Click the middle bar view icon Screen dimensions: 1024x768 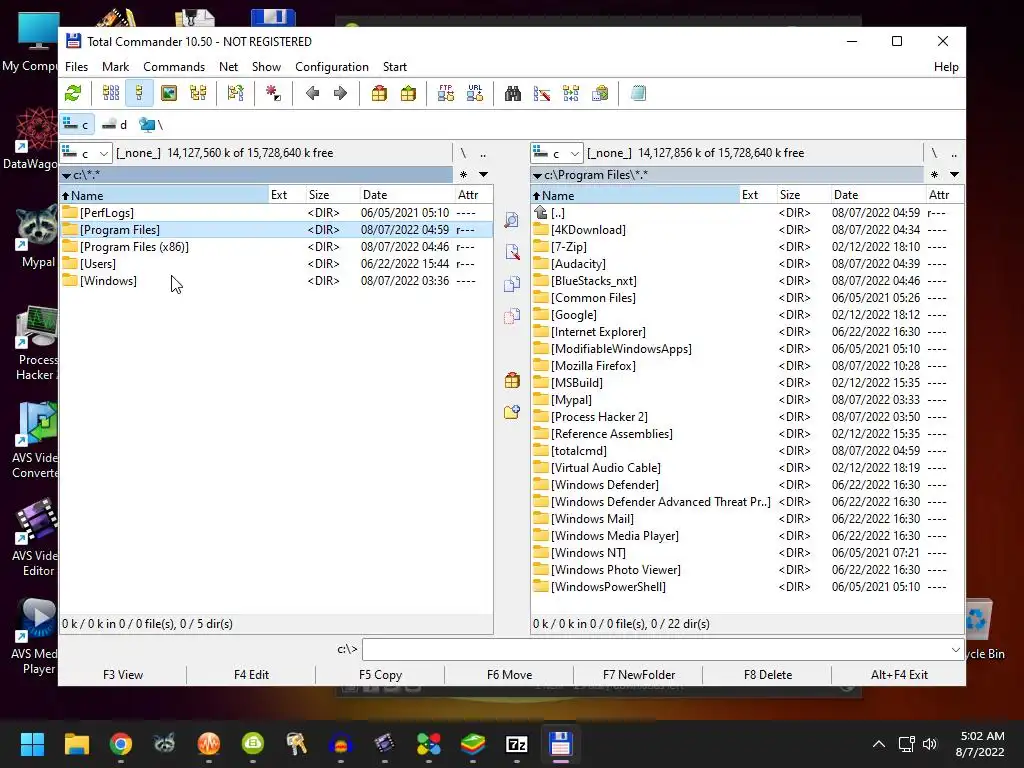click(x=512, y=220)
